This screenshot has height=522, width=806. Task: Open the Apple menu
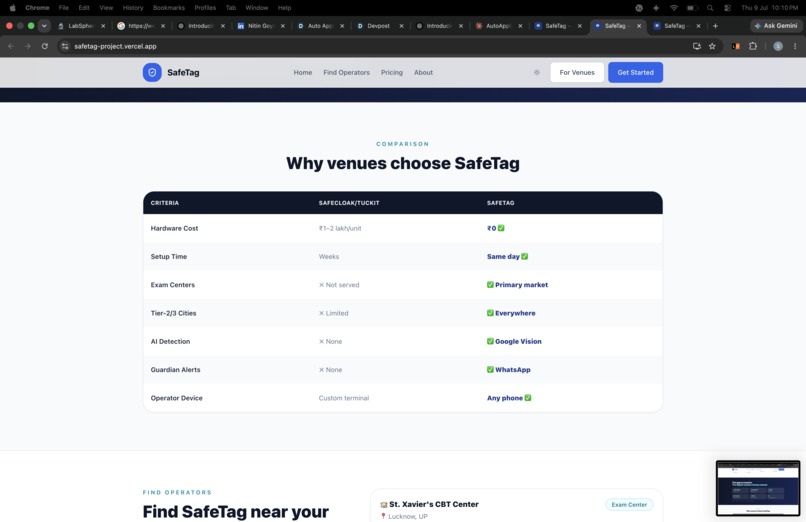tap(12, 8)
